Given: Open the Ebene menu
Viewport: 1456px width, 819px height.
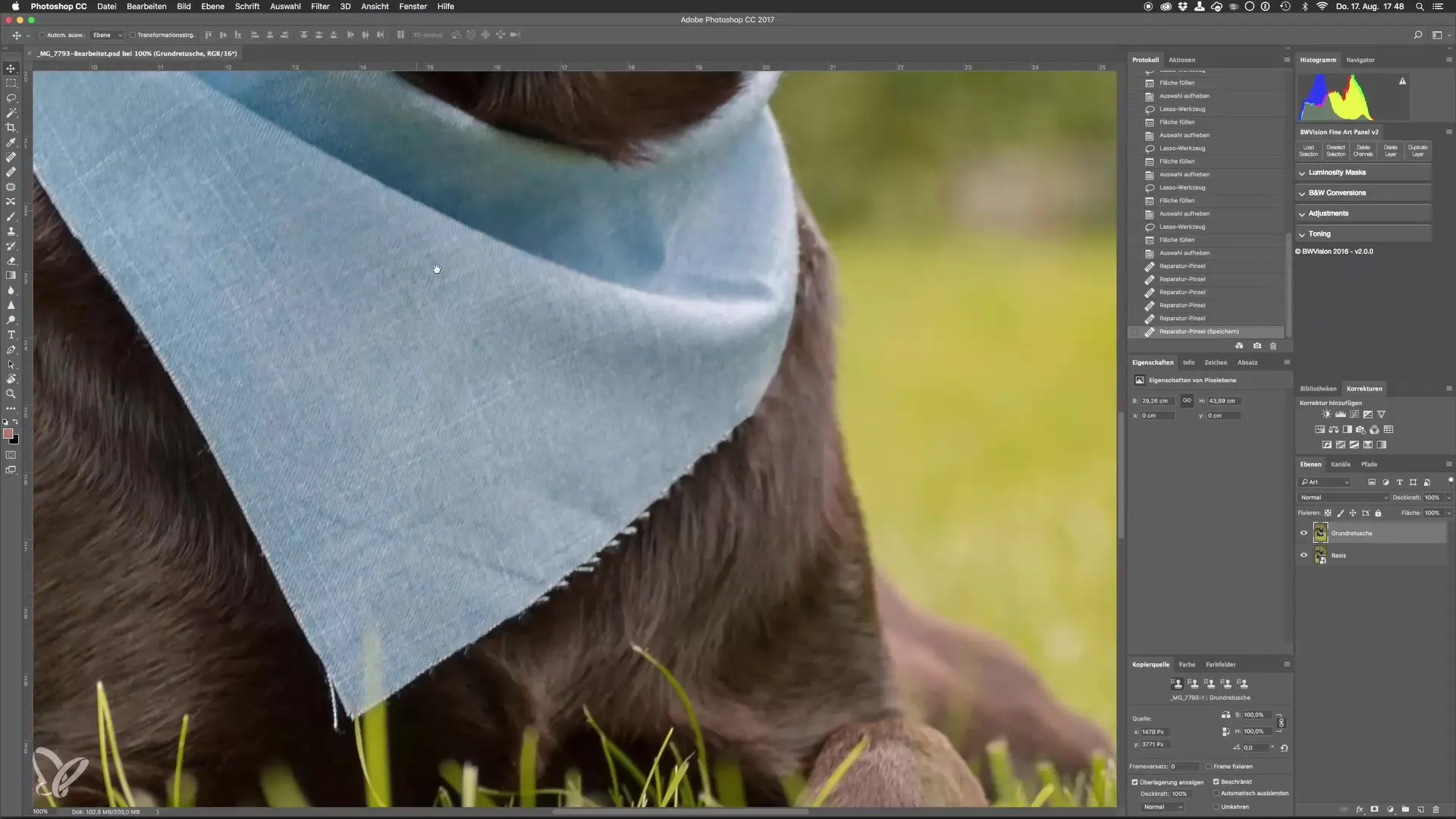Looking at the screenshot, I should (212, 6).
